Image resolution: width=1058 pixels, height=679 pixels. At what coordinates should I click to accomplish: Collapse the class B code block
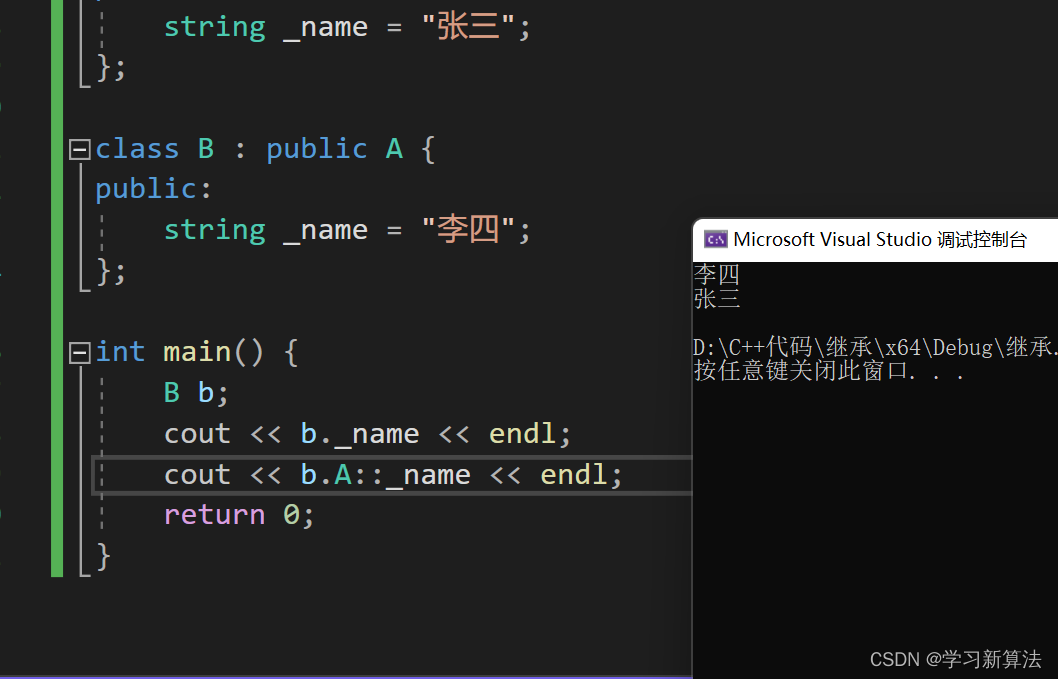(x=80, y=149)
